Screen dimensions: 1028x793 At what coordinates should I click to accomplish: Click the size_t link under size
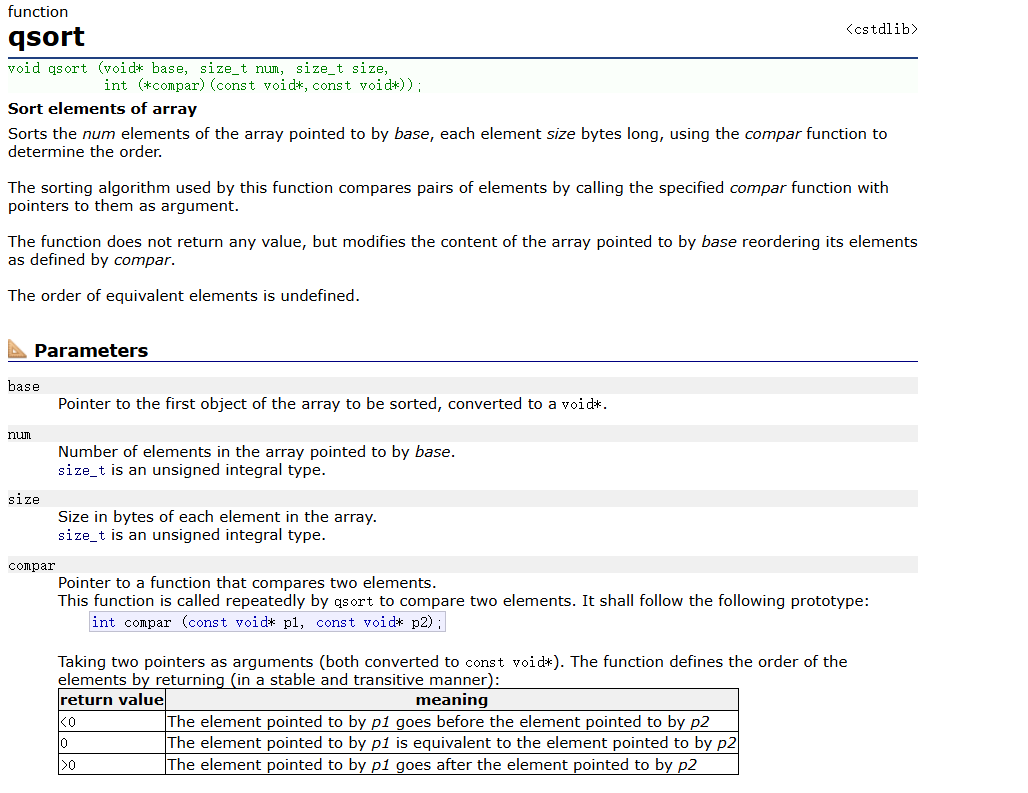81,535
